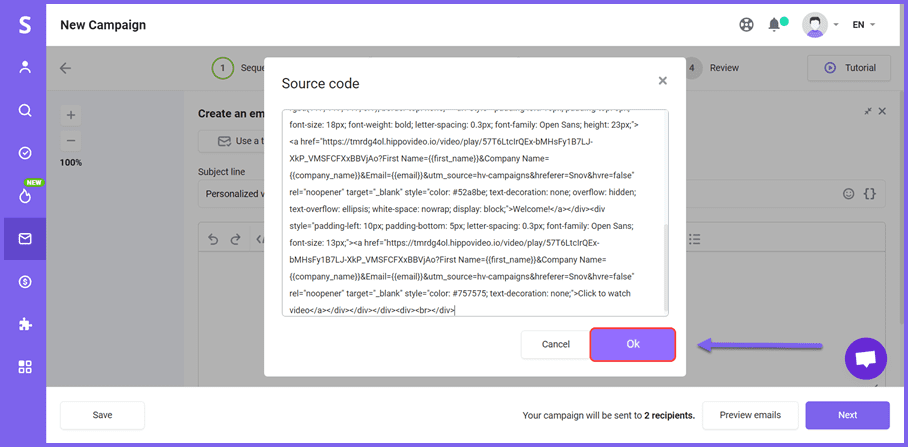This screenshot has height=447, width=908.
Task: Insert variable with curly braces icon
Action: click(871, 193)
